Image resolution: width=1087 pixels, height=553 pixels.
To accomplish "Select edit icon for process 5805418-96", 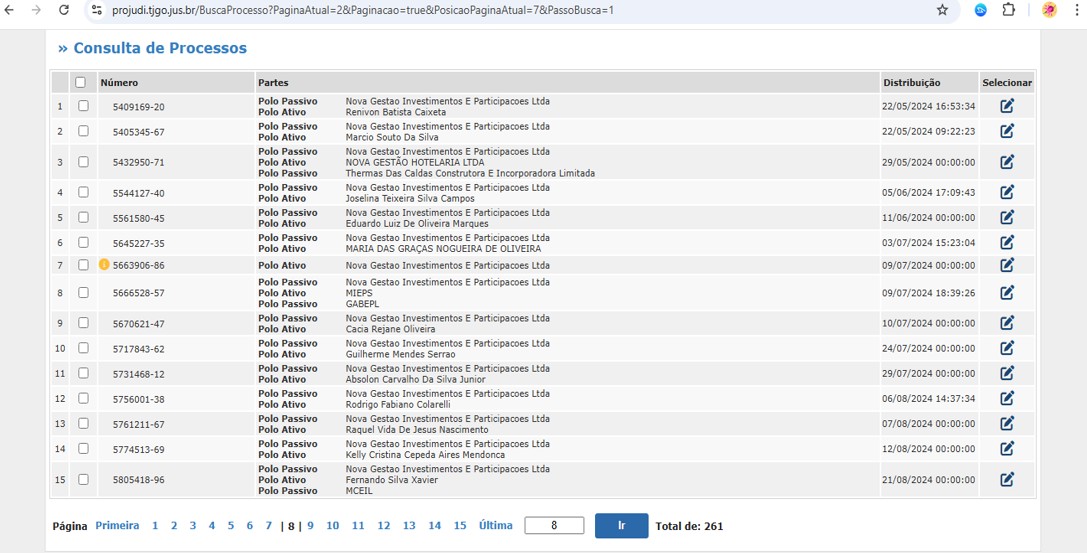I will pyautogui.click(x=1007, y=480).
